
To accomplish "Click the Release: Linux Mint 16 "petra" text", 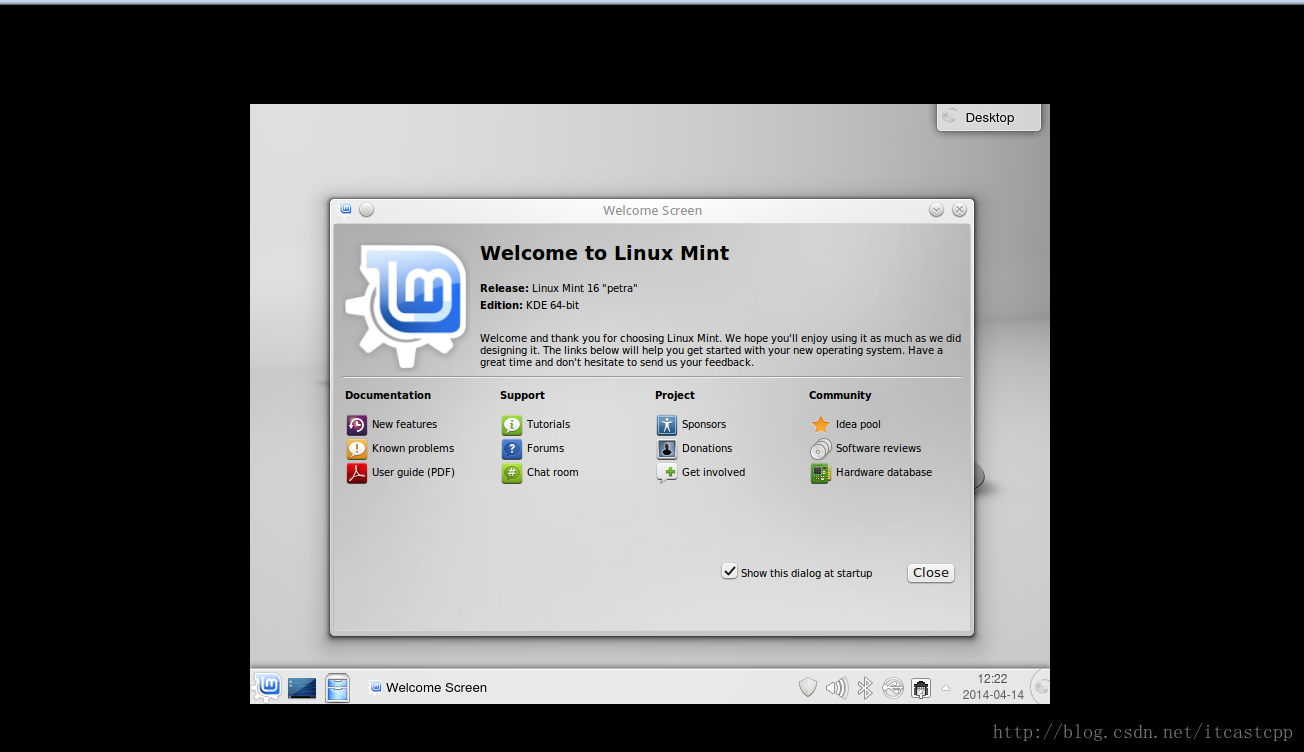I will 558,288.
